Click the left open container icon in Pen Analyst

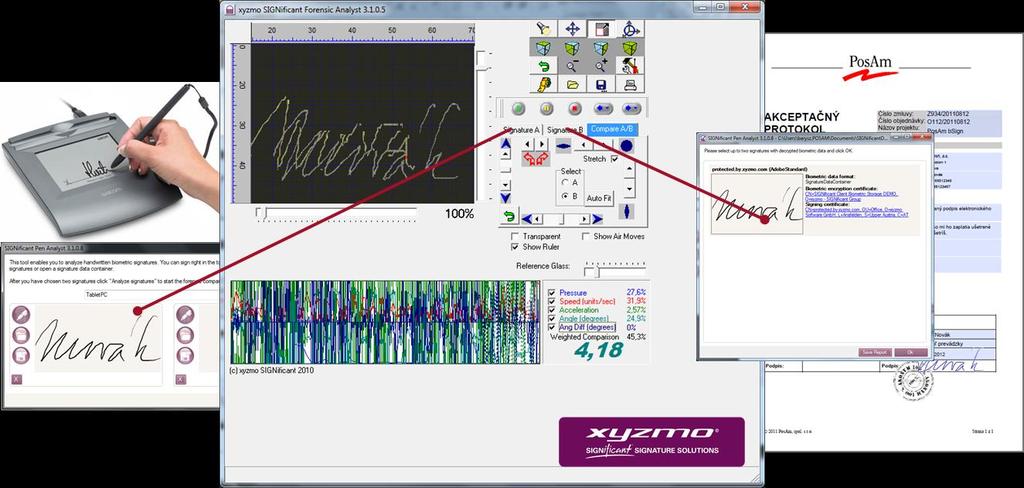(22, 336)
